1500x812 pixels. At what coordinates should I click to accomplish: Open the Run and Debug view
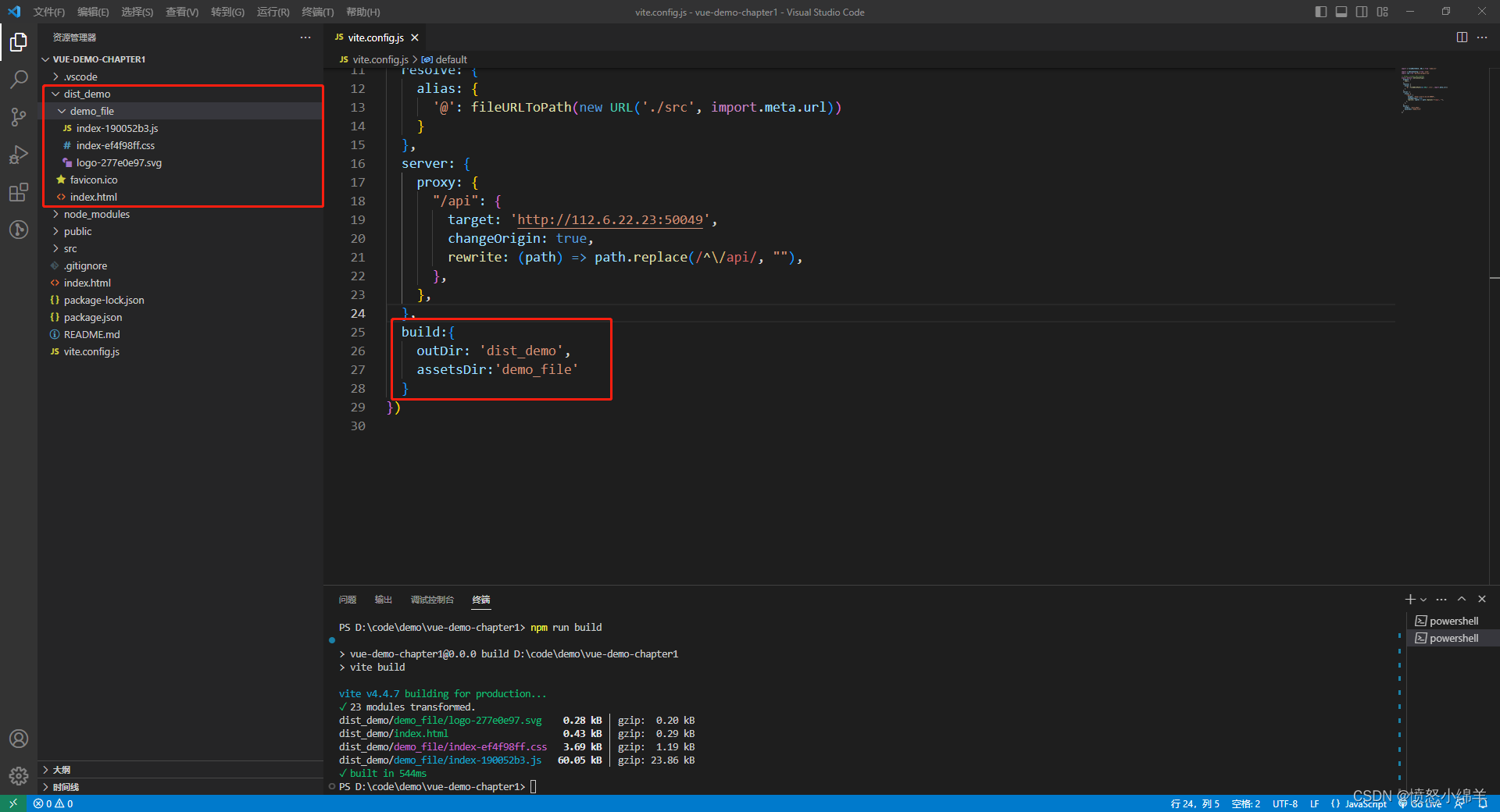[19, 155]
